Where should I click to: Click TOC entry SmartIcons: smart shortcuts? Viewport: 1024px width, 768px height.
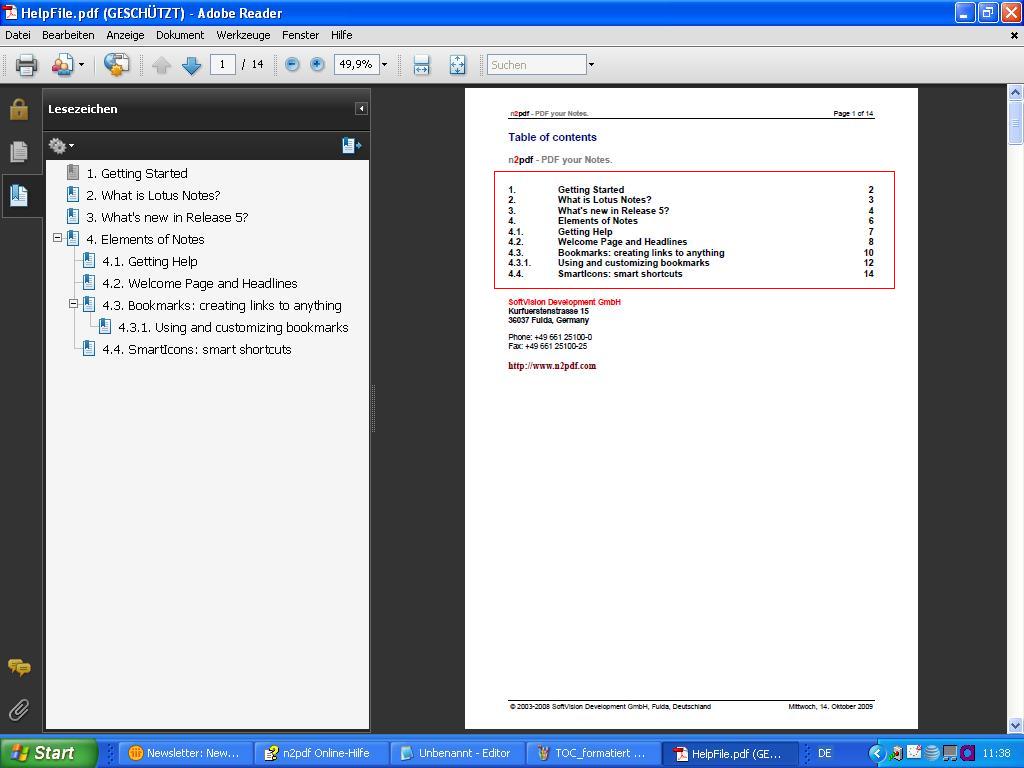(620, 274)
